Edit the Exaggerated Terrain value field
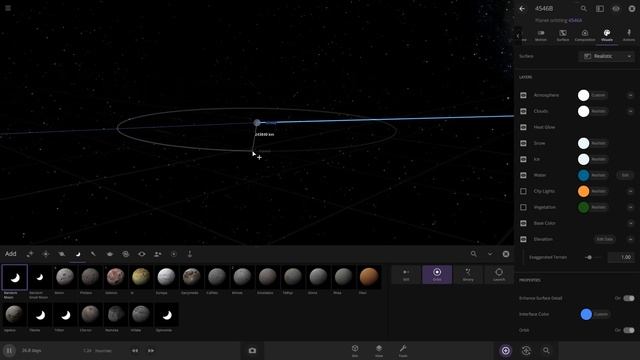Image resolution: width=640 pixels, height=360 pixels. (x=621, y=257)
